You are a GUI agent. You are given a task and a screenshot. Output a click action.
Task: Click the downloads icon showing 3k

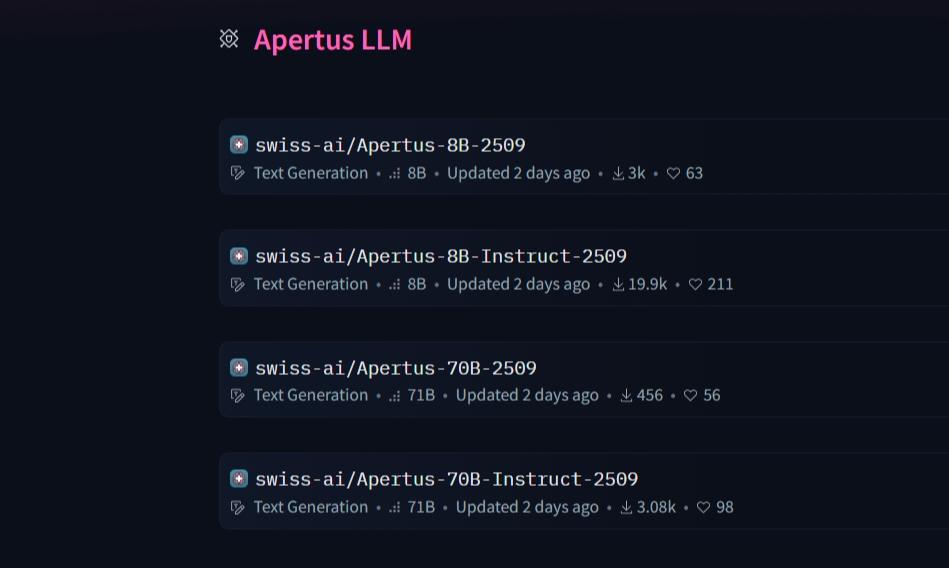[618, 173]
